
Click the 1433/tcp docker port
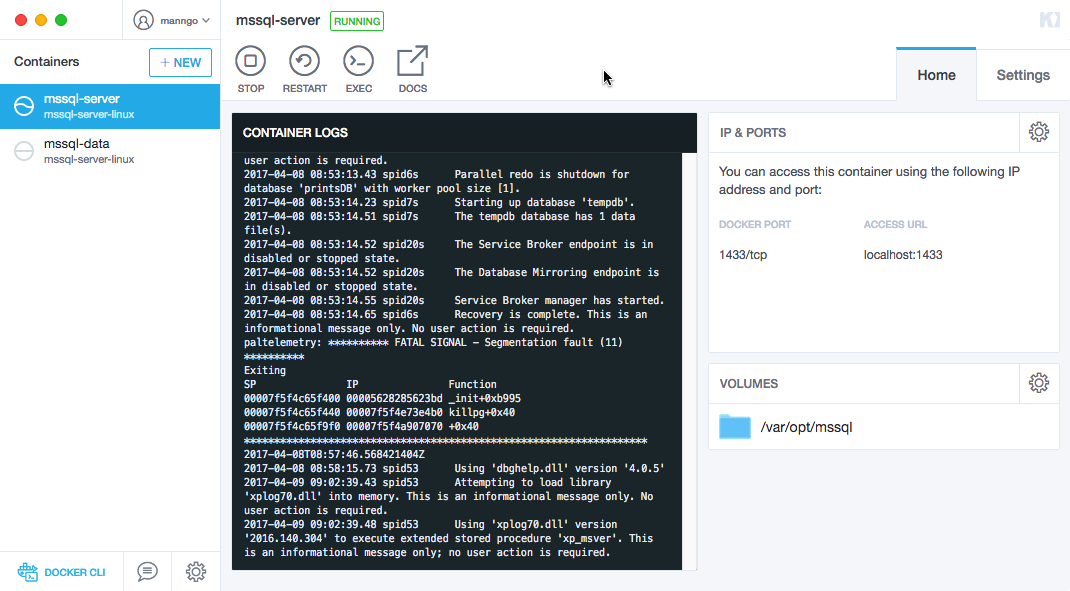click(743, 255)
